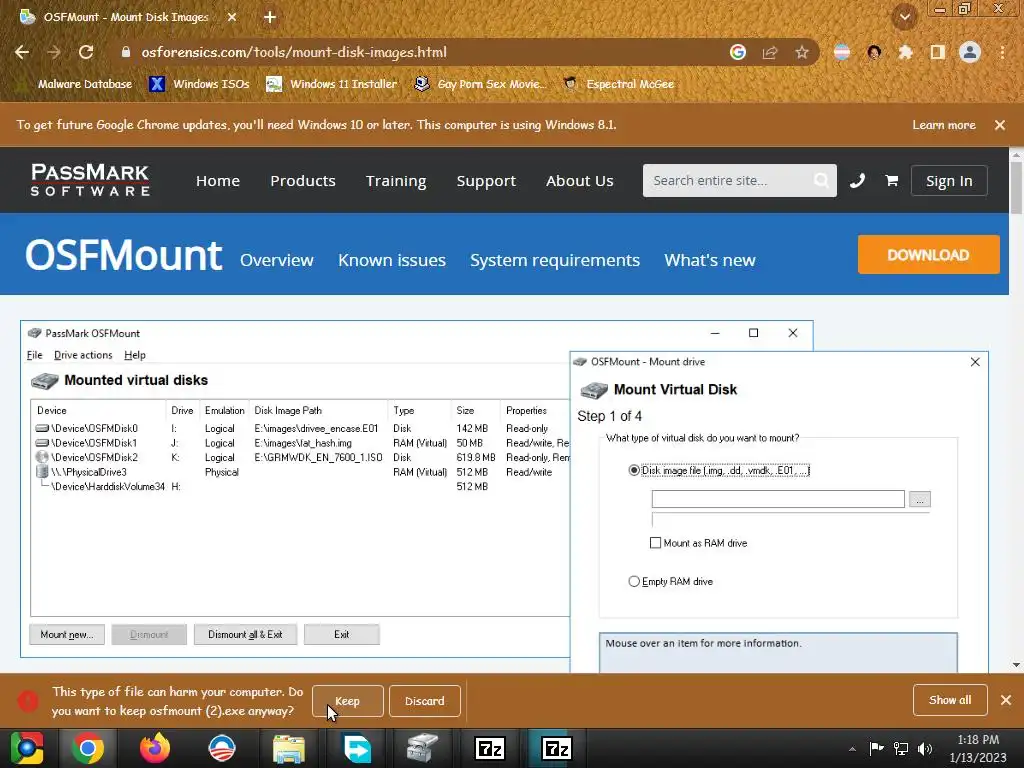The width and height of the screenshot is (1024, 768).
Task: Open the shopping cart icon
Action: (891, 180)
